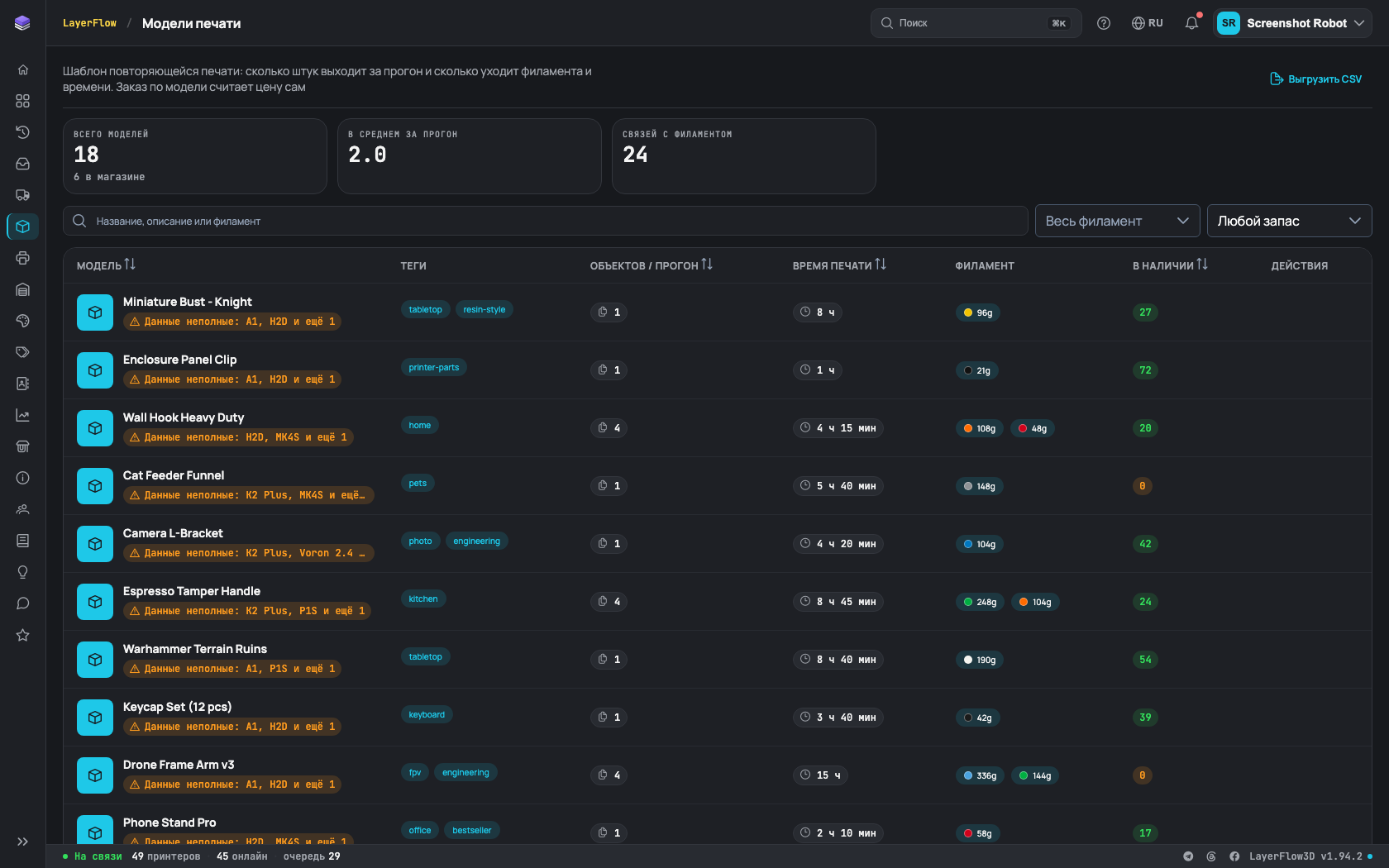Click the model name filter field

546,221
